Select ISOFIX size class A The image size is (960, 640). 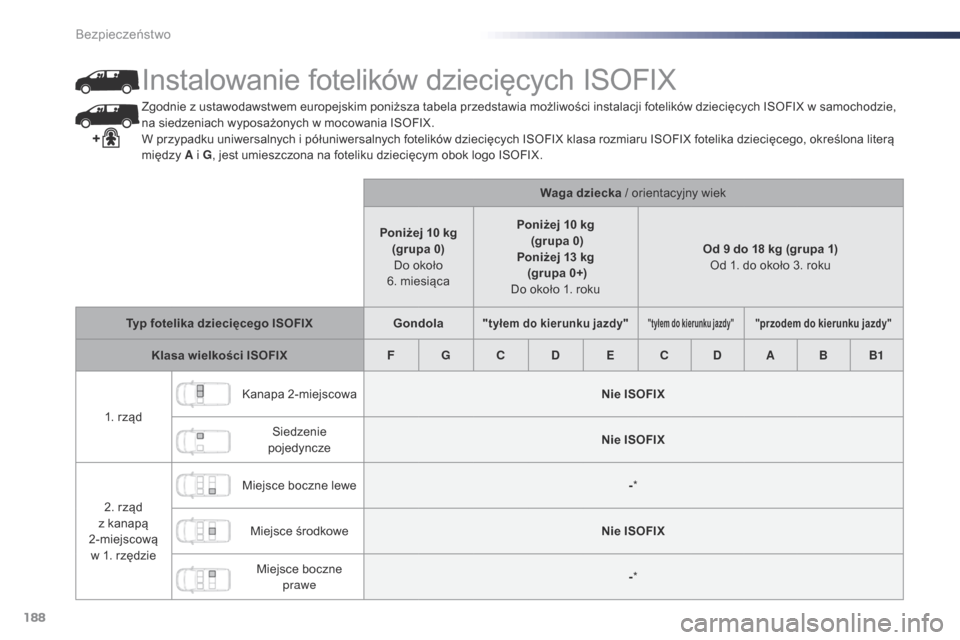770,355
